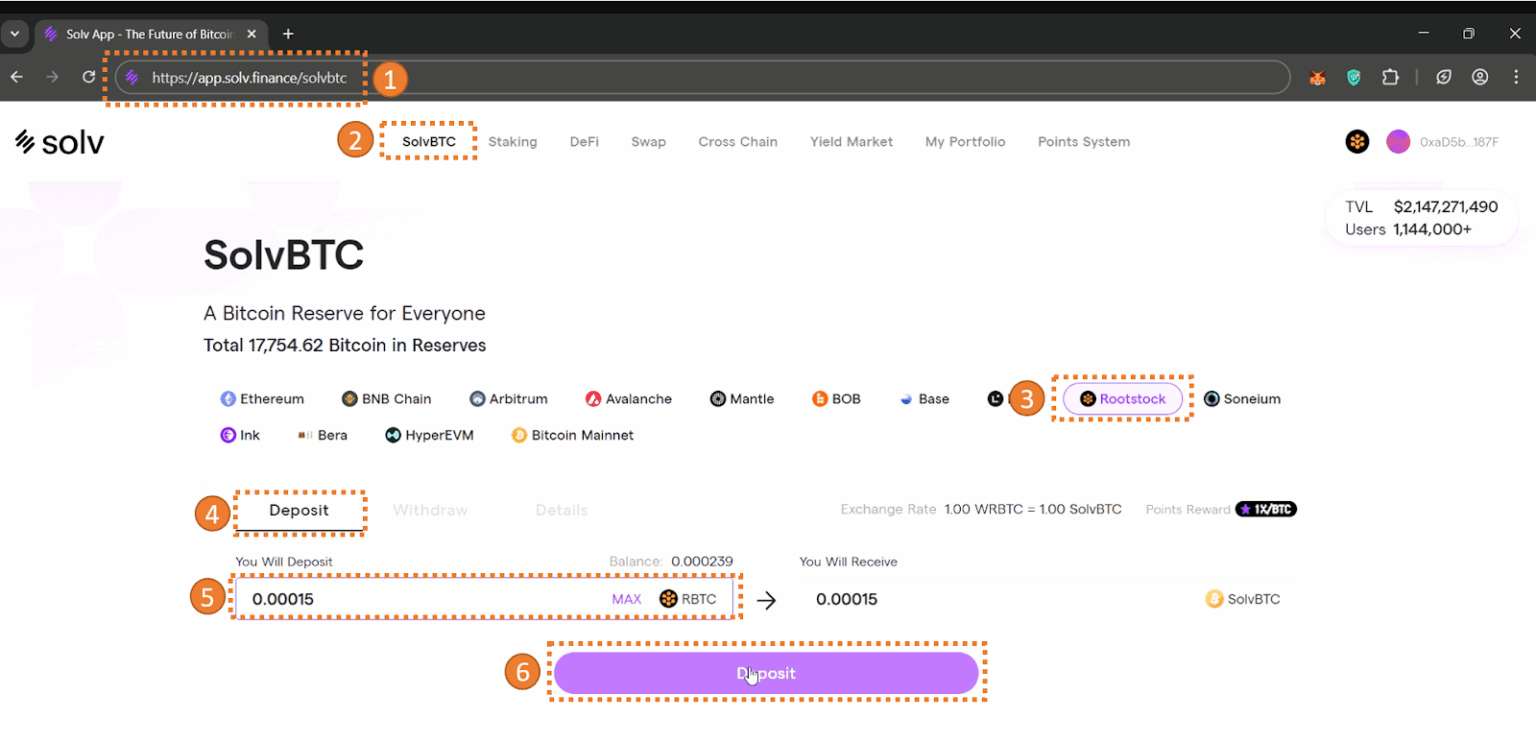This screenshot has width=1536, height=742.
Task: Switch to the Soneium chain
Action: (x=1242, y=399)
